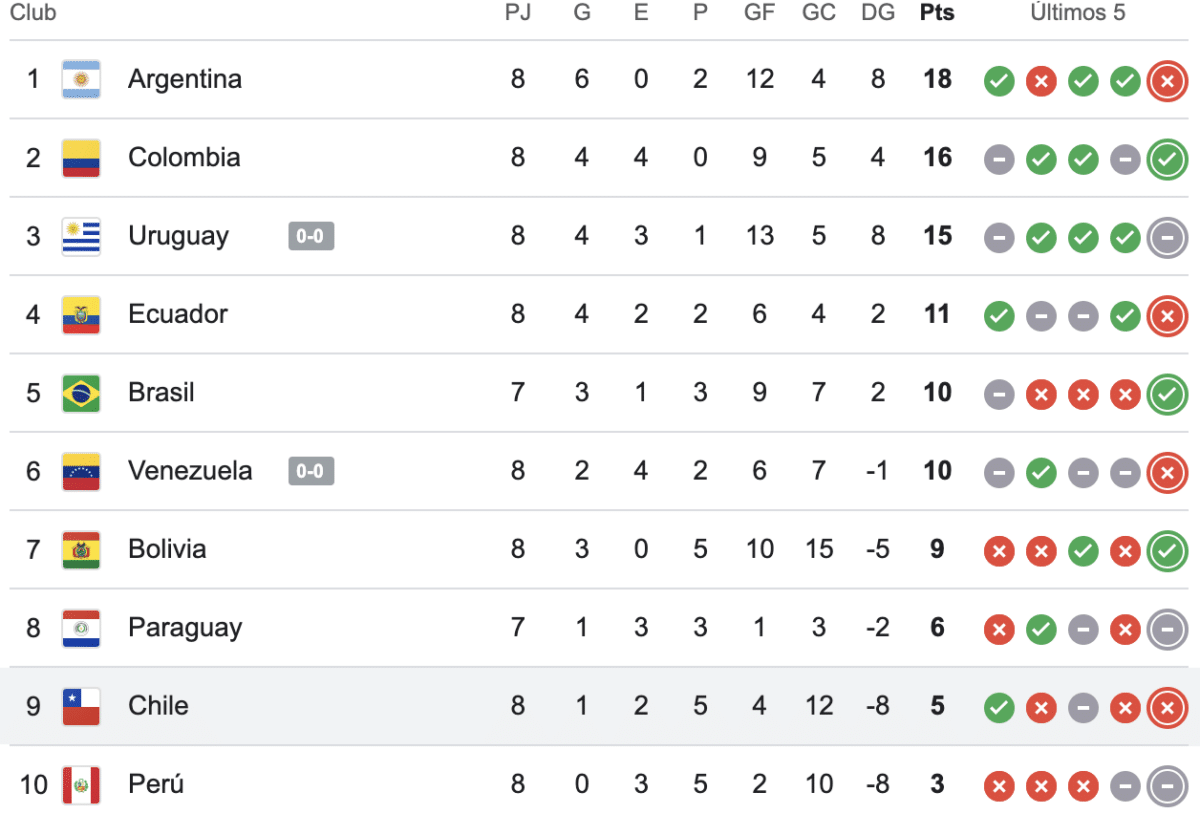1200x835 pixels.
Task: Click the Colombia flag icon
Action: (x=81, y=158)
